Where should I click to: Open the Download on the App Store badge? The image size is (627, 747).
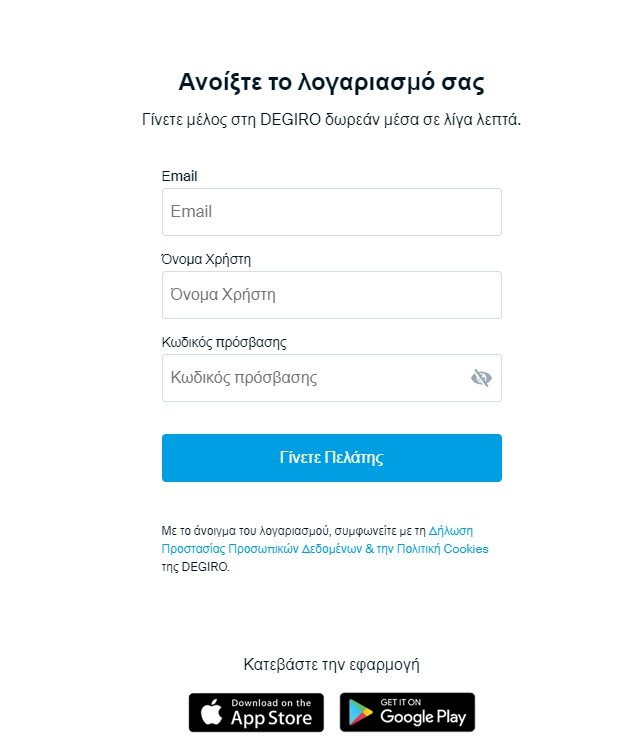tap(256, 712)
